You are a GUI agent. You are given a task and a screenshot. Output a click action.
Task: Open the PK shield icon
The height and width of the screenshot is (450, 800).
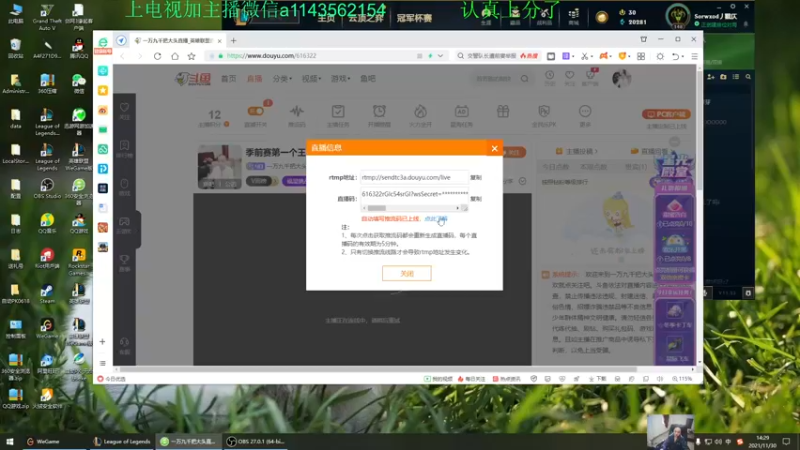(x=544, y=111)
